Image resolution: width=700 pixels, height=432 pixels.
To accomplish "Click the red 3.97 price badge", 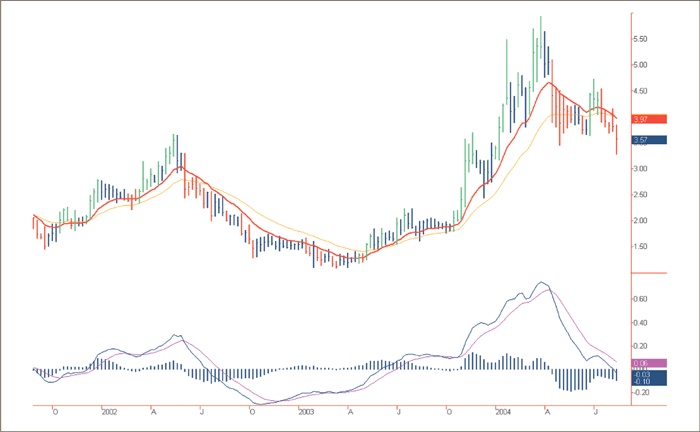I will (x=650, y=119).
